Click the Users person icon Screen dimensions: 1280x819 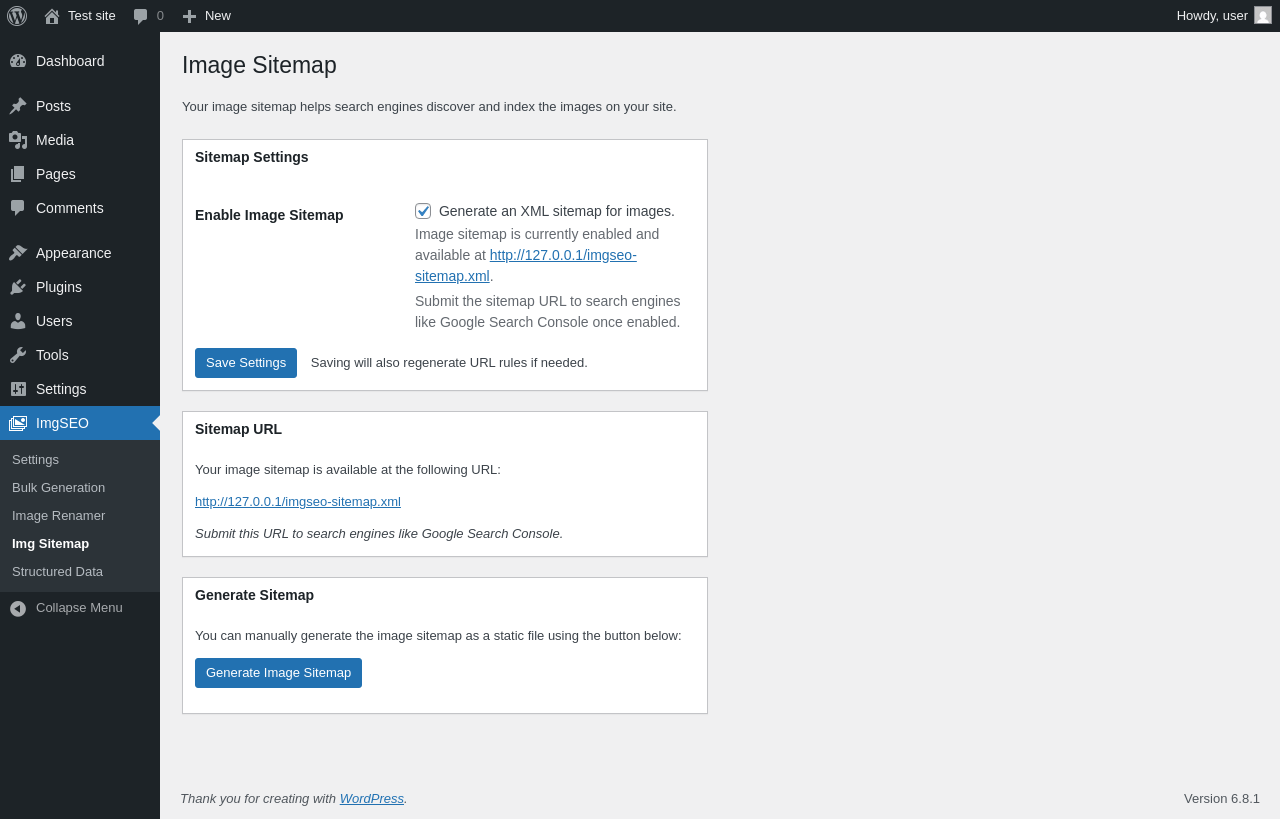(18, 321)
